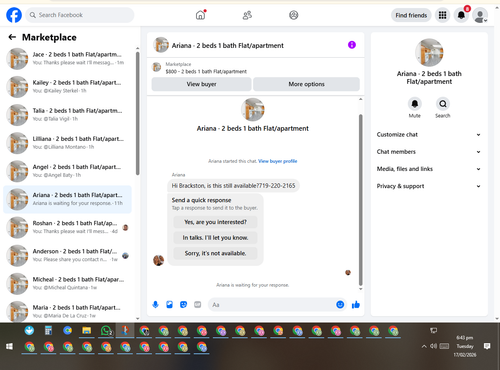
Task: Show hidden system tray icons
Action: coord(424,346)
